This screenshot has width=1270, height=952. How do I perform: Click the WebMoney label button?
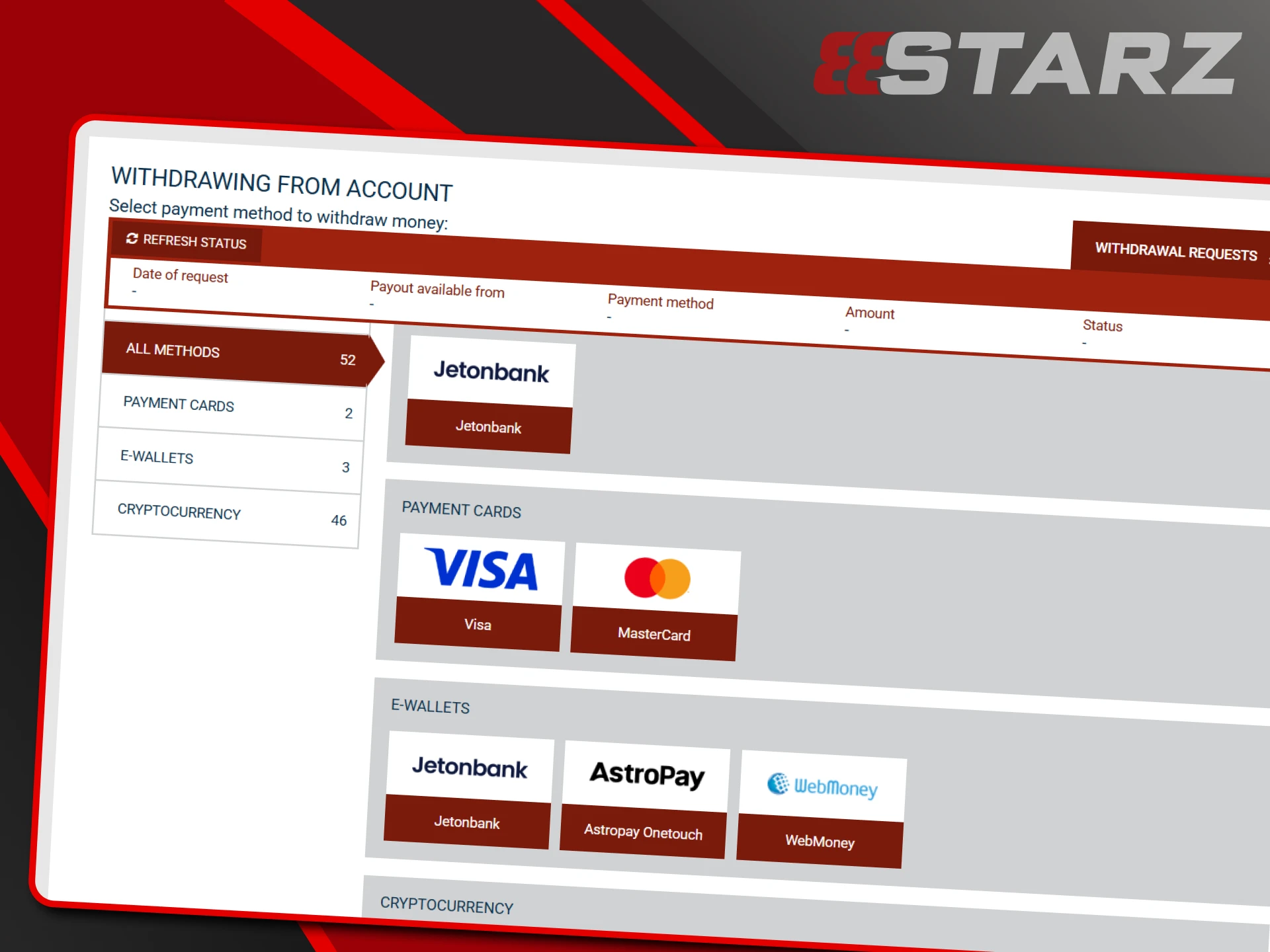click(820, 842)
